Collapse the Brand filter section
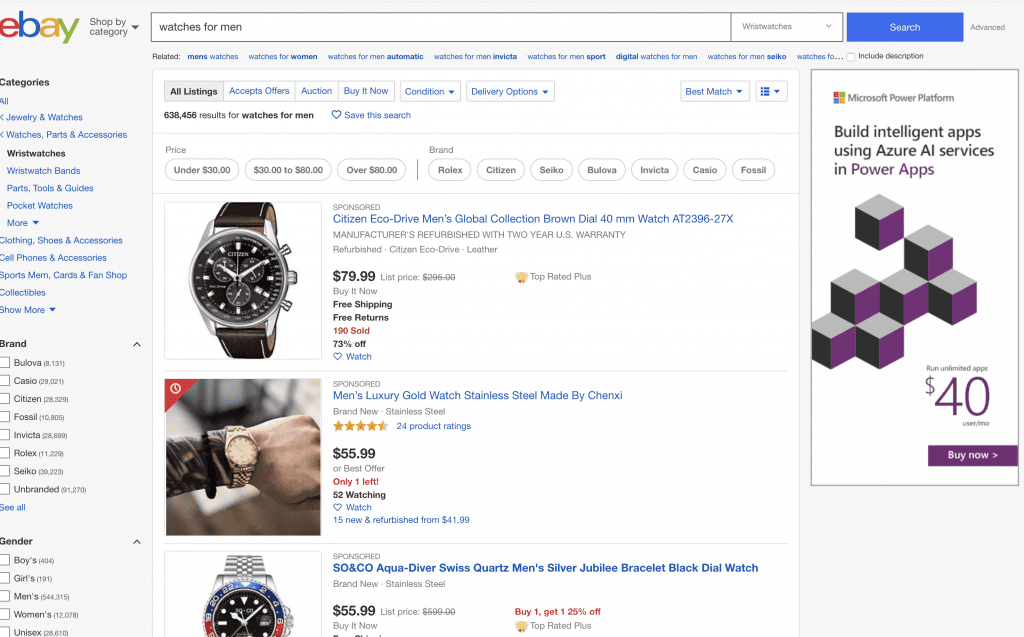Screen dimensions: 1024x637 [x=136, y=344]
